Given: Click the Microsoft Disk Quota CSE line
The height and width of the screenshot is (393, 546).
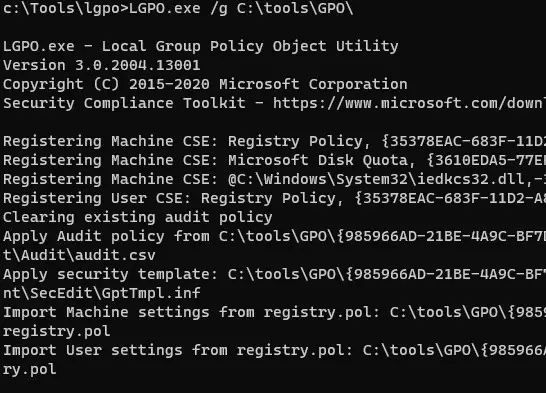Looking at the screenshot, I should (274, 160).
